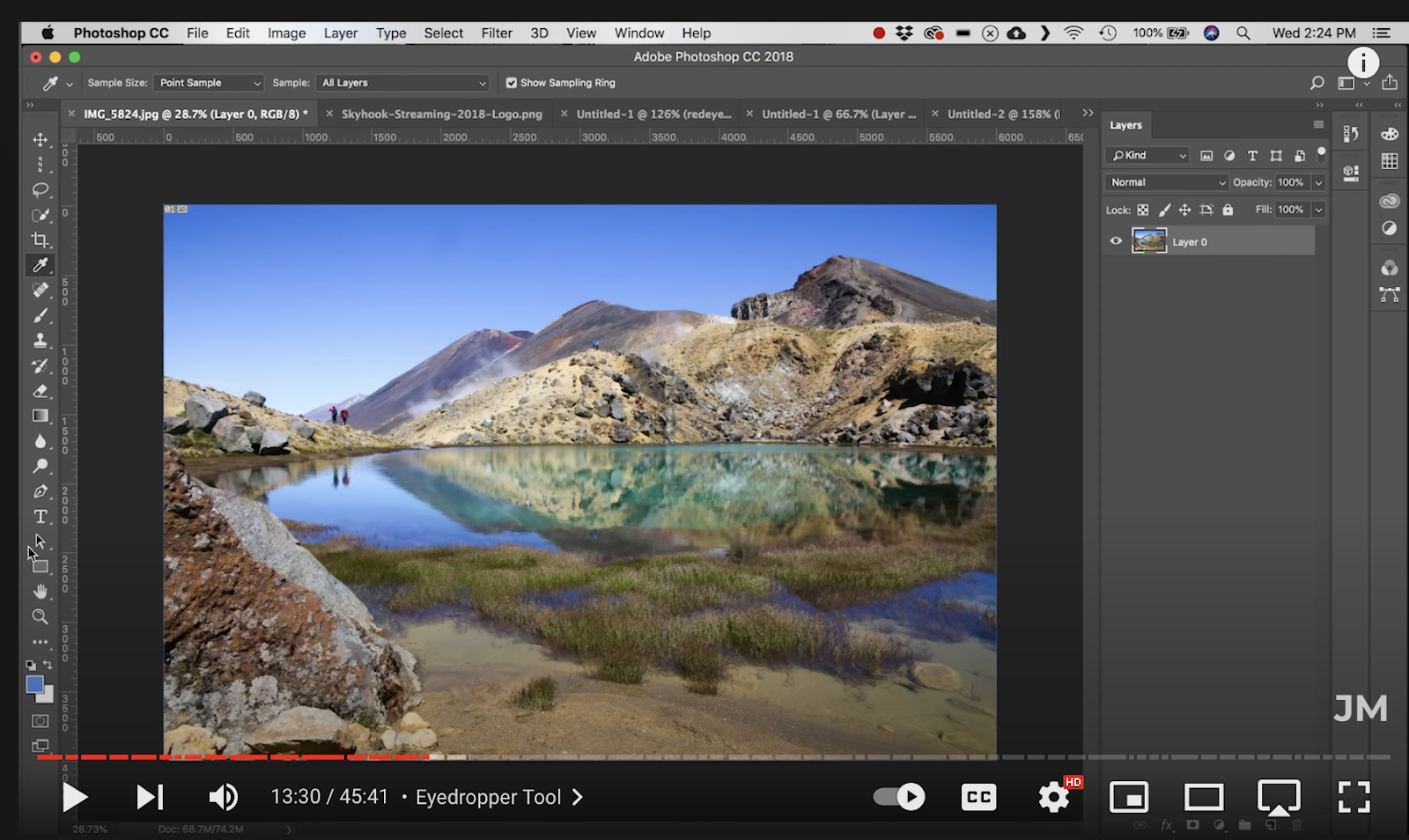Screen dimensions: 1409x840
Task: Open the Eyedropper Tool chapter list
Action: 499,797
